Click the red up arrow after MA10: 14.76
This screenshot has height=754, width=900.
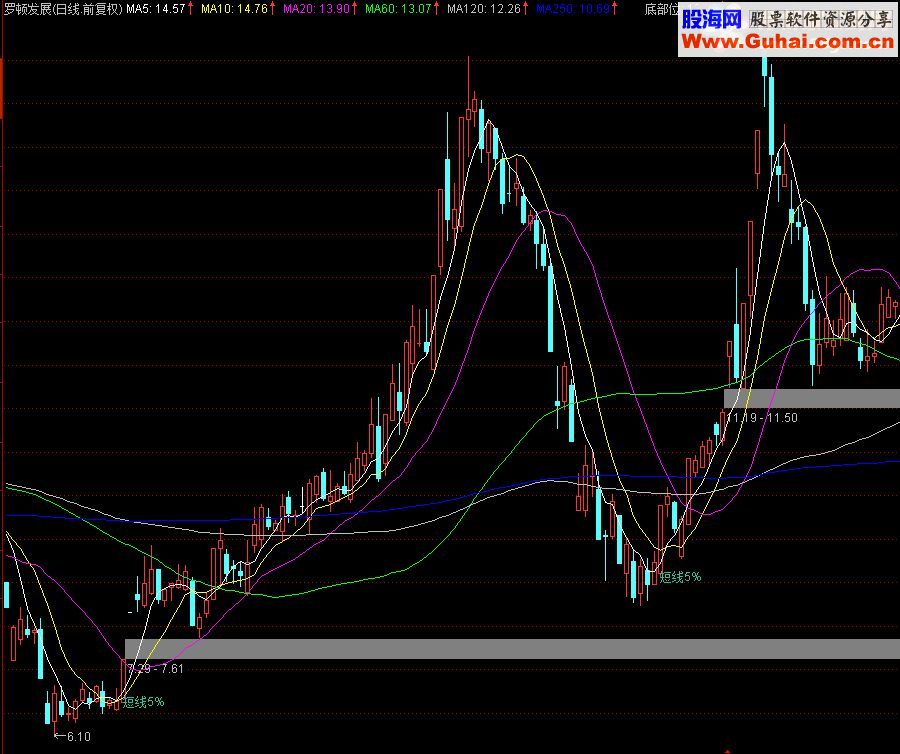click(x=272, y=9)
